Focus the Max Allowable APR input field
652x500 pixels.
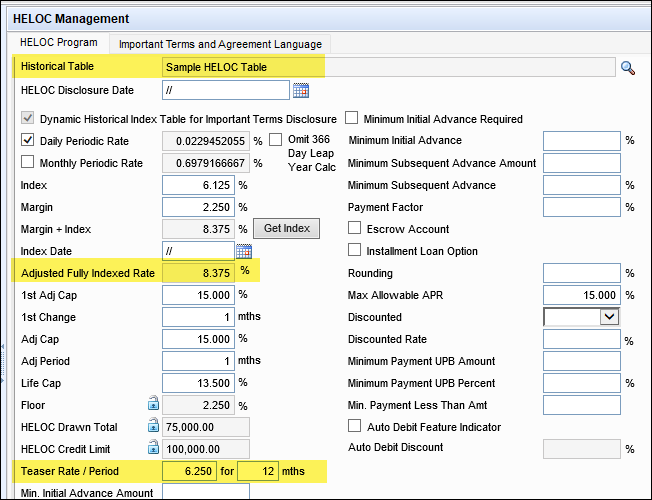pyautogui.click(x=581, y=295)
